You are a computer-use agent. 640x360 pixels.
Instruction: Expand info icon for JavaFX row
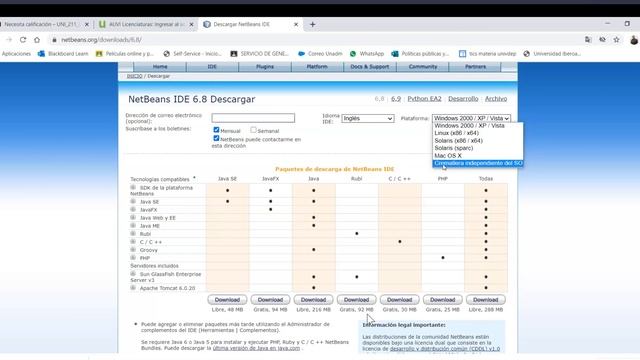point(133,209)
